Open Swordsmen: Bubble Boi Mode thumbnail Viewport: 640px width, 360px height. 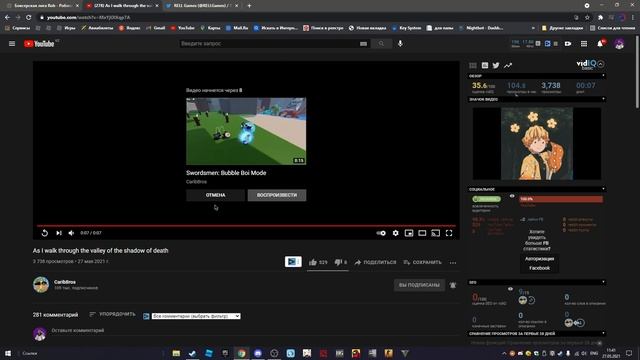(246, 131)
